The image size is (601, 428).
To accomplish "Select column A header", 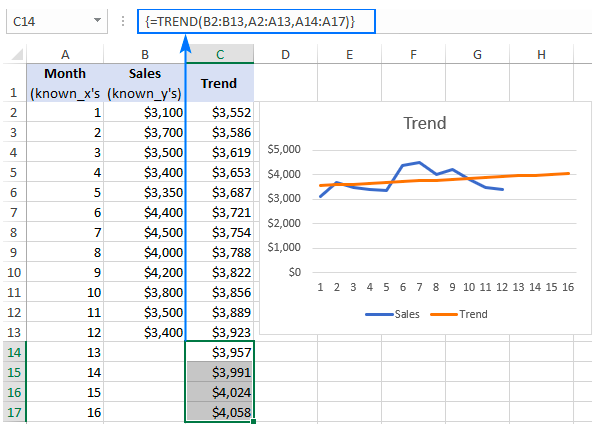I will pos(65,54).
